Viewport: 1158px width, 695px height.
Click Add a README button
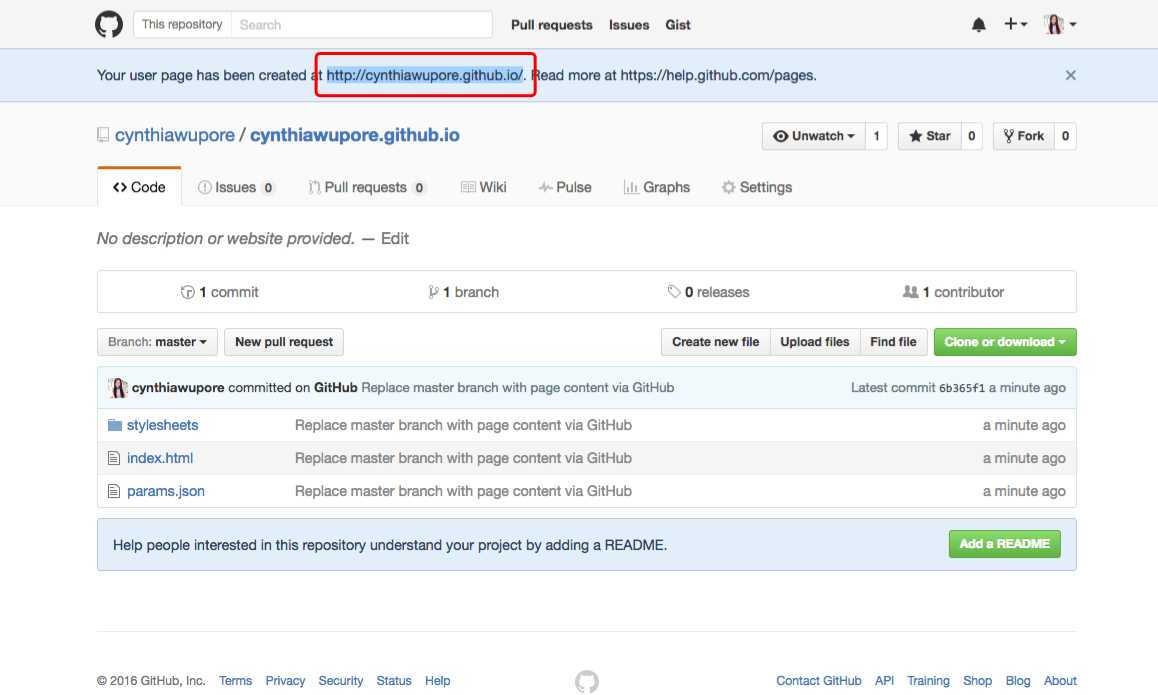click(1004, 544)
